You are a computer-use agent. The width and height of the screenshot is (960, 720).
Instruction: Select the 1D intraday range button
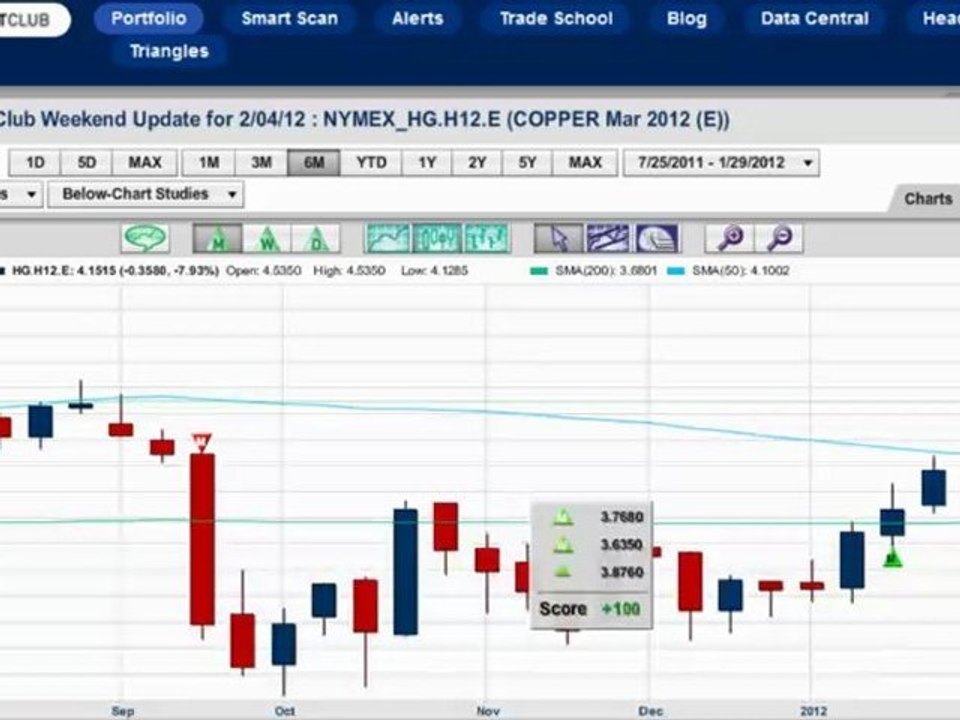coord(35,163)
